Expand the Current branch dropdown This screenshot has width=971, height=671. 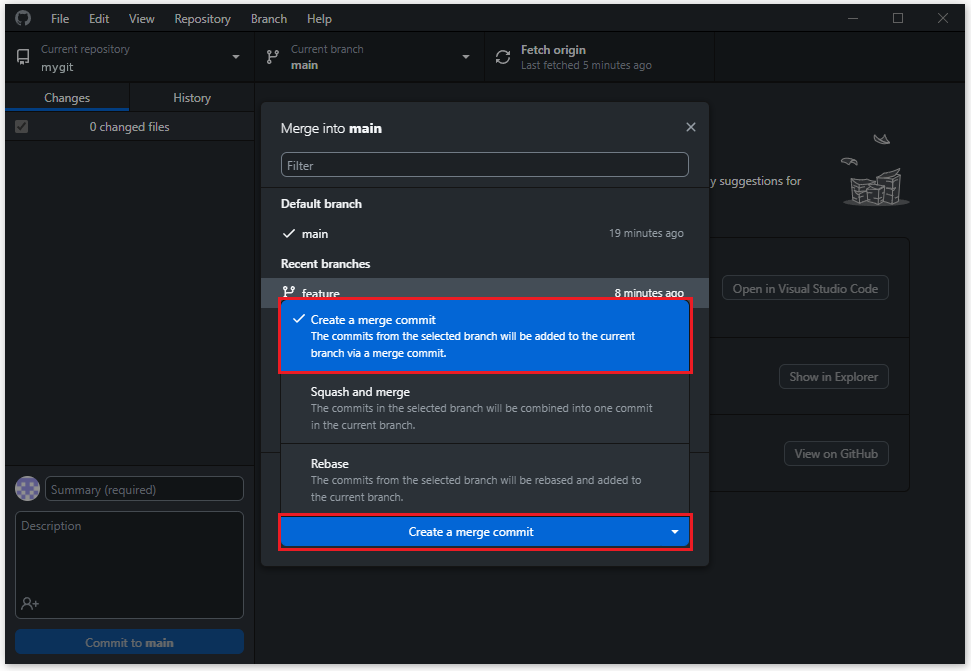[x=466, y=57]
